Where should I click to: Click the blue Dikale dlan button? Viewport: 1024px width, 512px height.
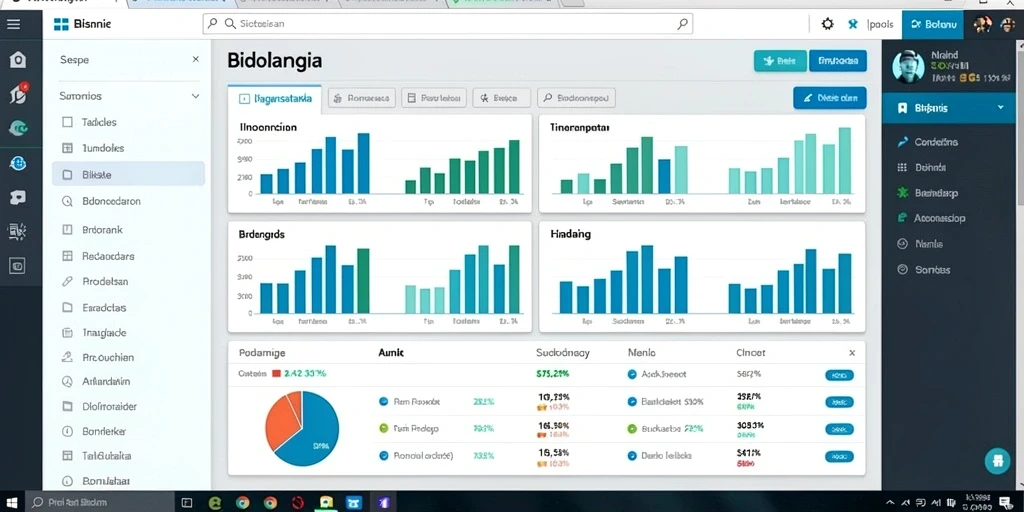(x=829, y=98)
